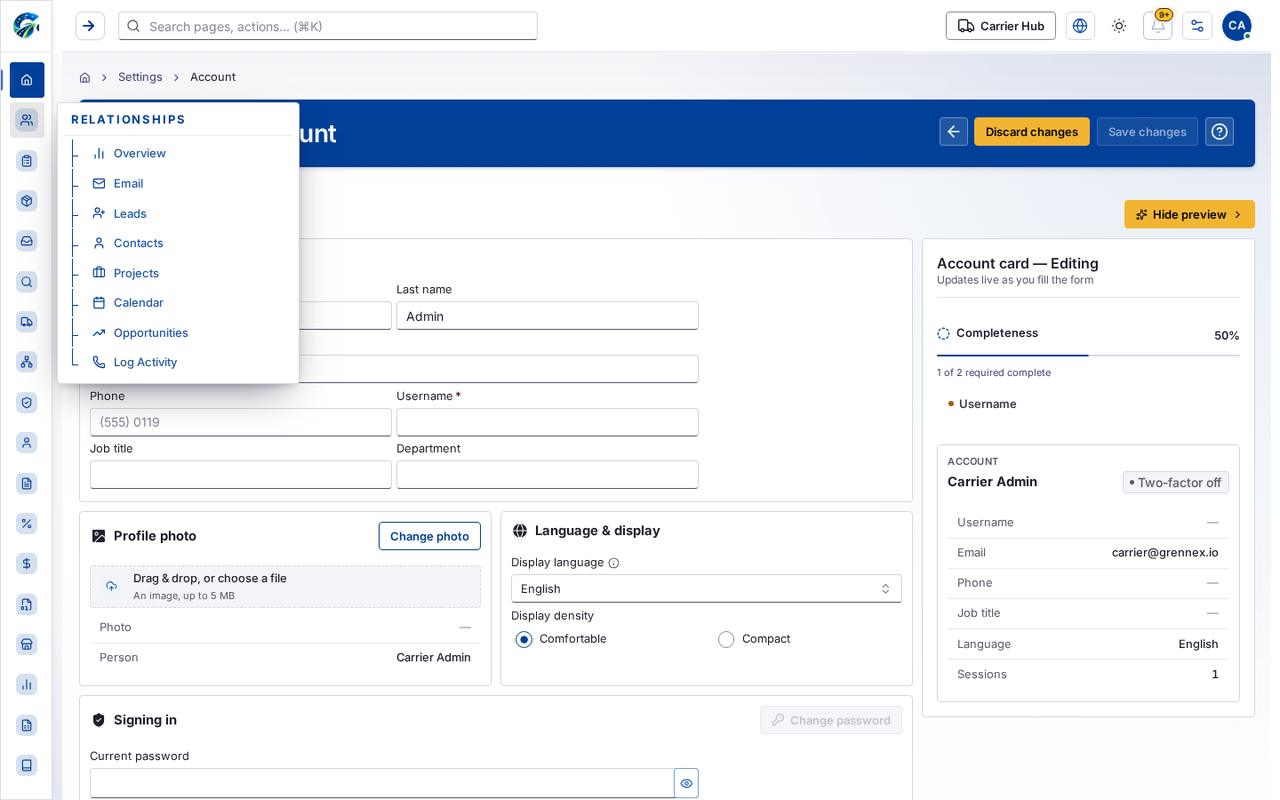Click the Email item in Relationships menu

128,184
